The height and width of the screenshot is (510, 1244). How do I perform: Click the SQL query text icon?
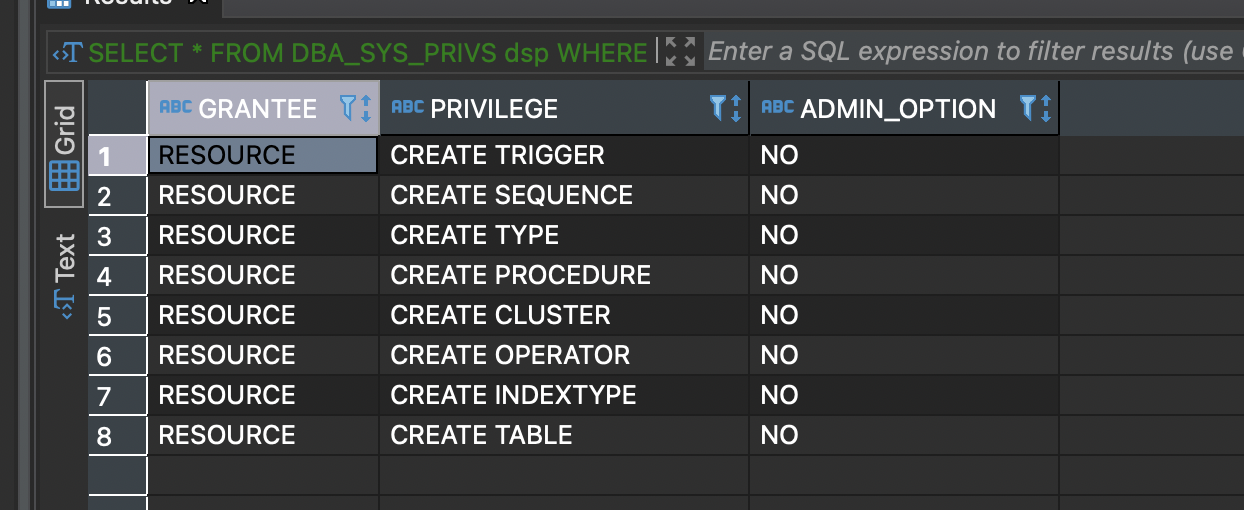pos(68,52)
